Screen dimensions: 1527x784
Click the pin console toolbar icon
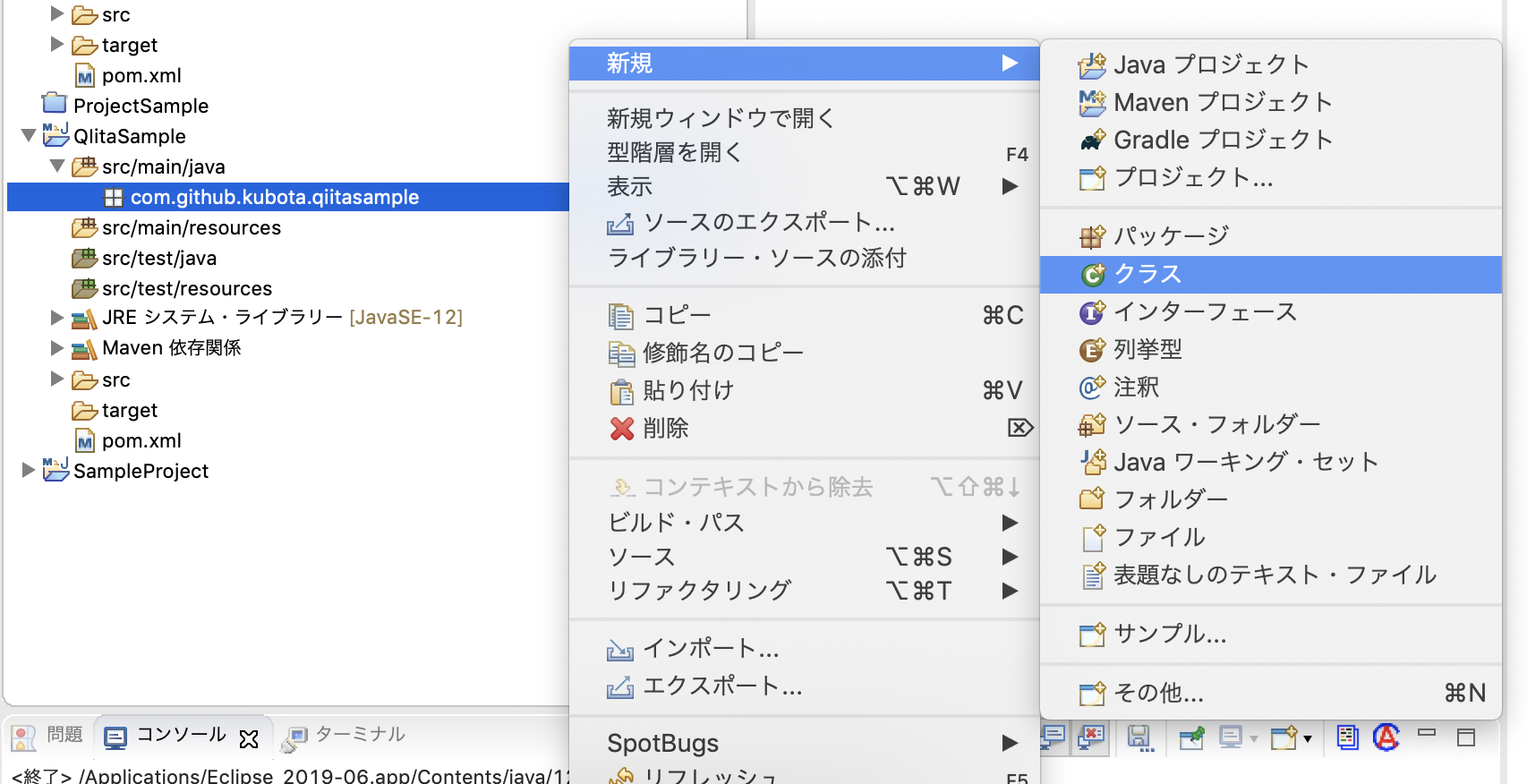click(x=1191, y=737)
